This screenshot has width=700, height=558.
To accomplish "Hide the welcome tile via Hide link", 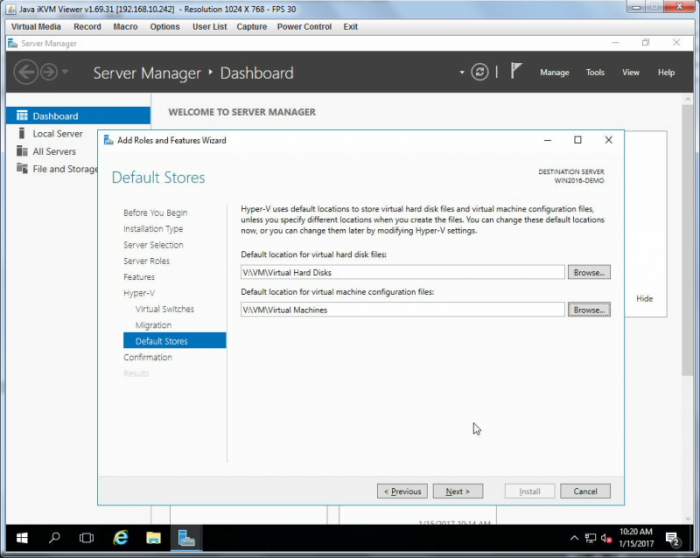I will pos(644,299).
